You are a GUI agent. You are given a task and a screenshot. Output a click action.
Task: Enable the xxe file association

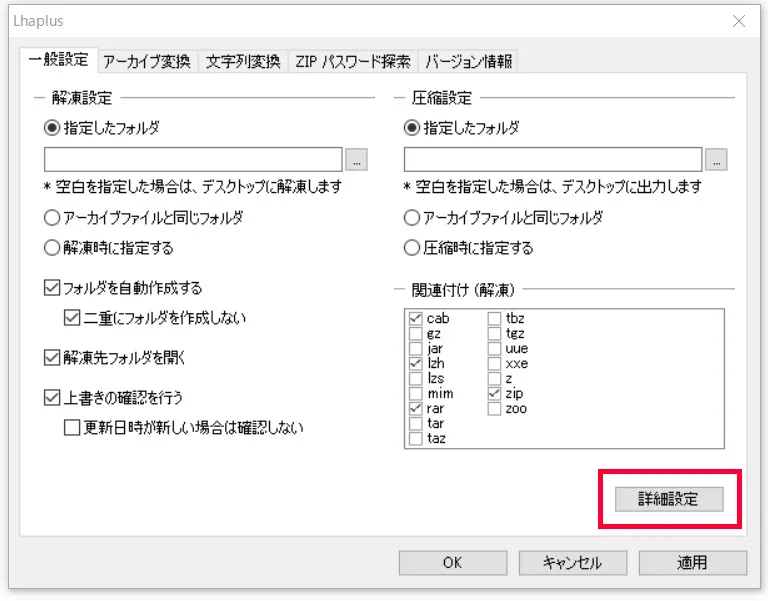click(494, 364)
